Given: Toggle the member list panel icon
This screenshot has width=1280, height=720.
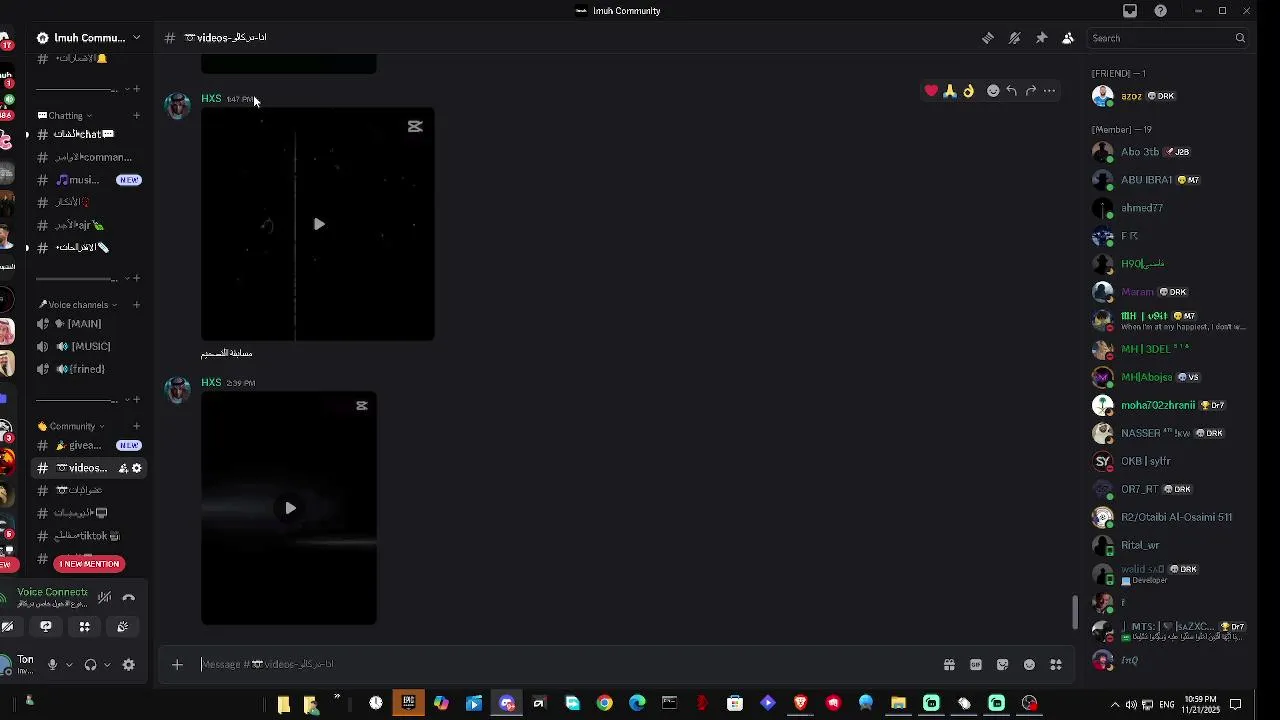Looking at the screenshot, I should click(x=1068, y=38).
